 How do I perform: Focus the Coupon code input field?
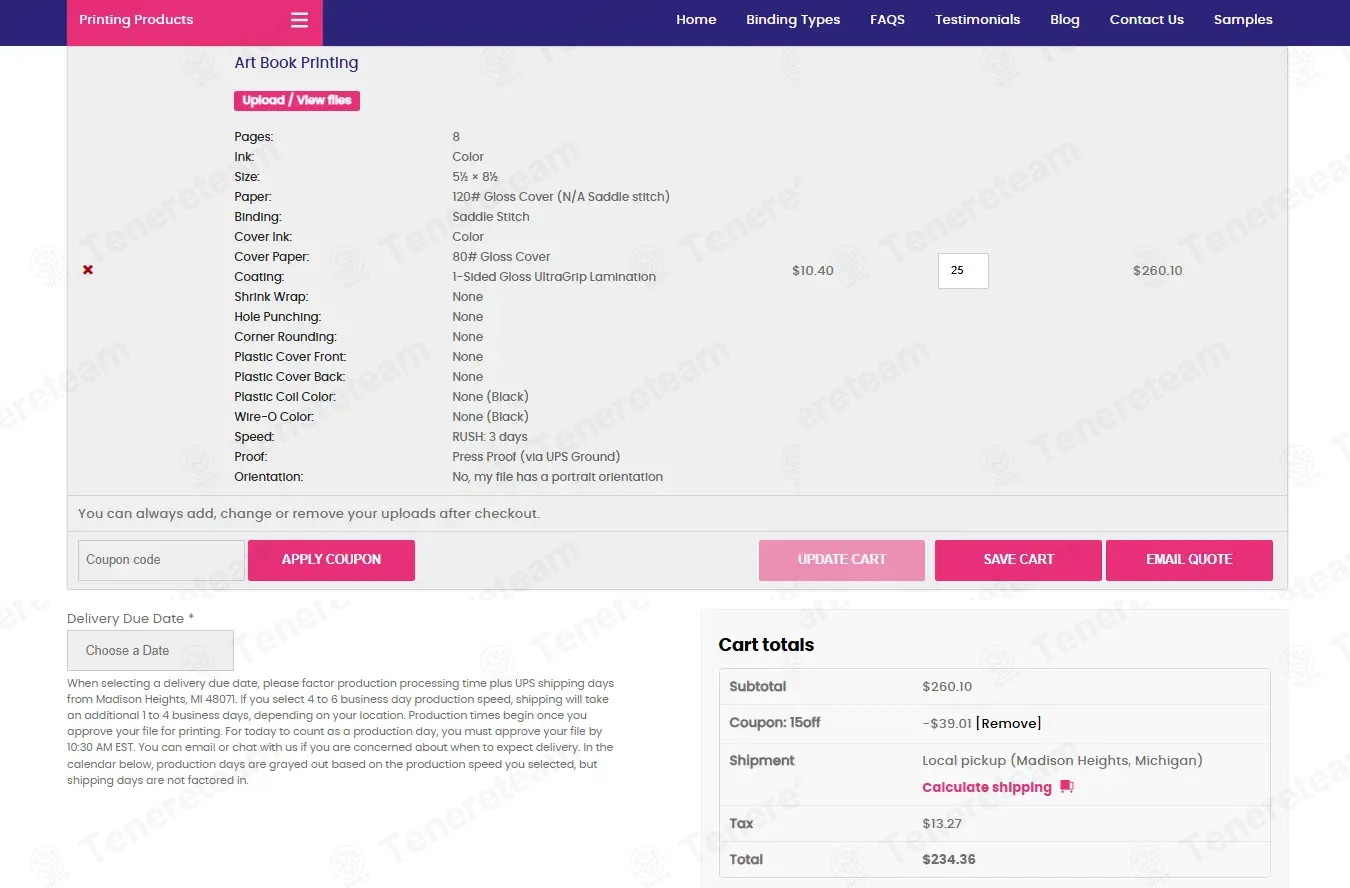(x=161, y=560)
